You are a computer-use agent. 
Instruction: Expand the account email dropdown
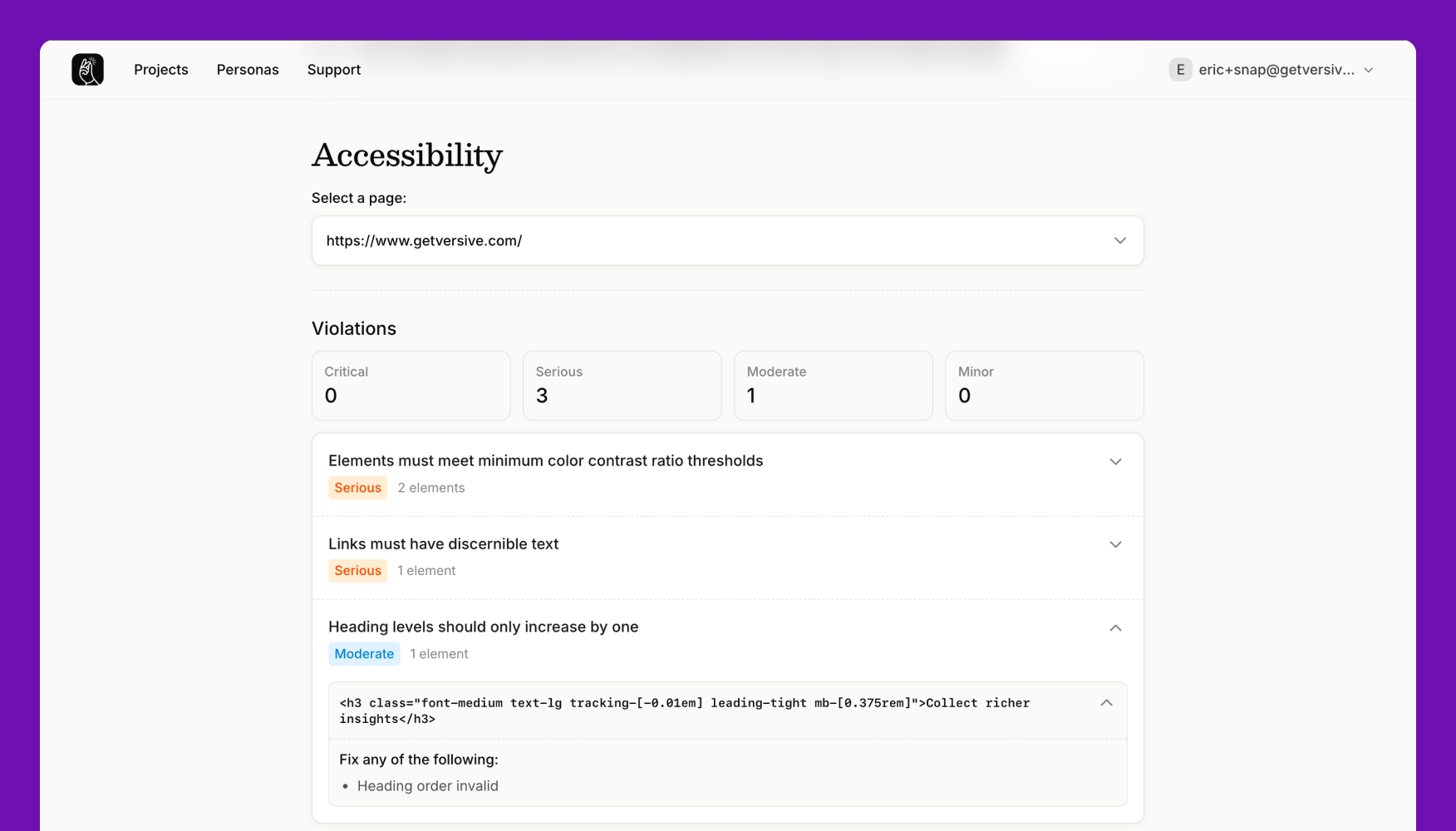click(1368, 70)
